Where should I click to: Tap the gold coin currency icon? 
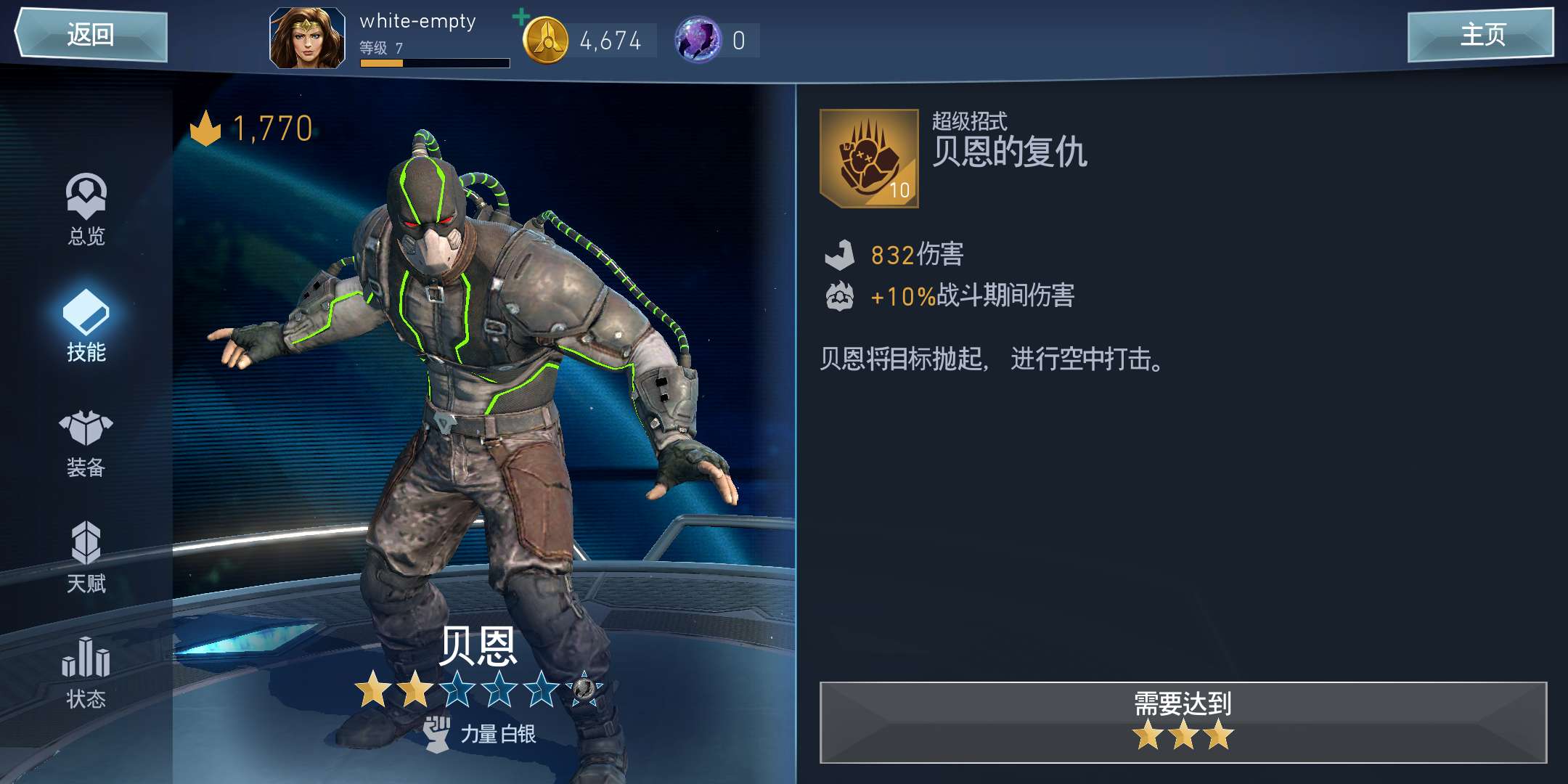point(546,40)
